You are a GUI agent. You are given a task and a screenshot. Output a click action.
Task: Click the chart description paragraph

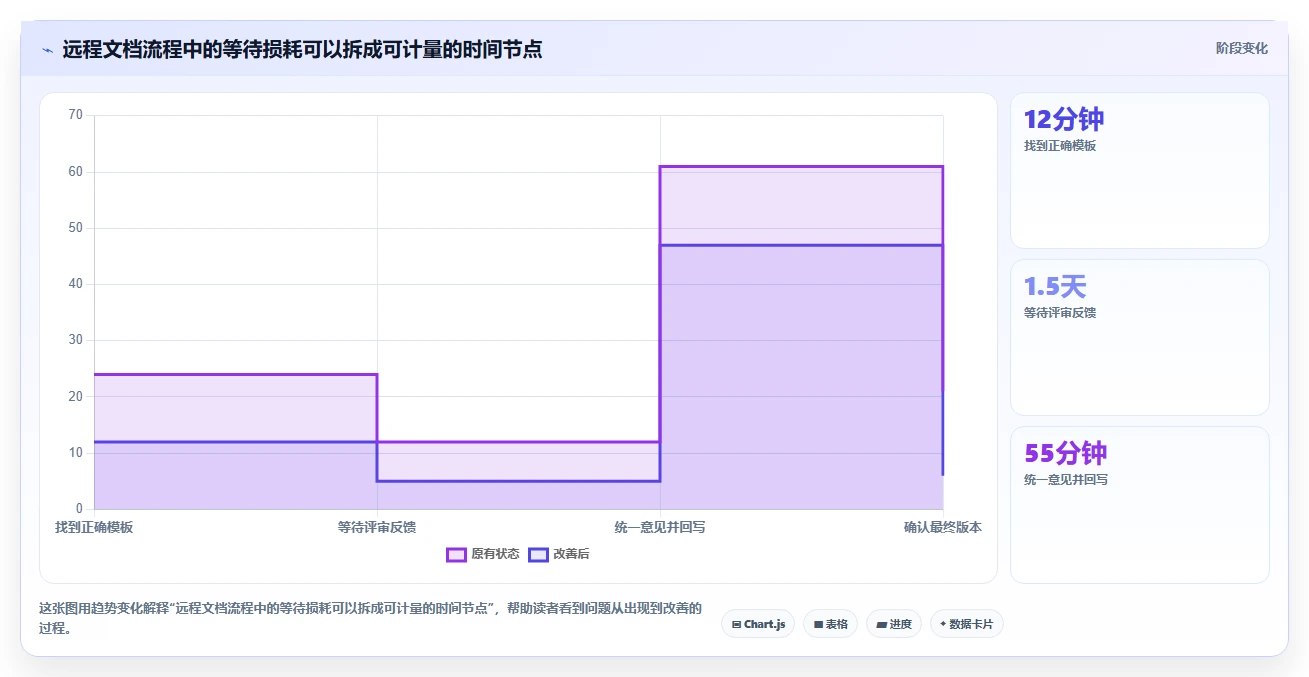(x=370, y=618)
